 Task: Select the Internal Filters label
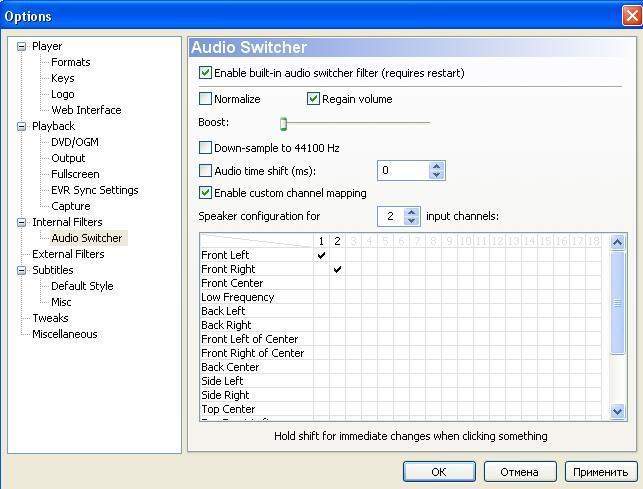click(67, 222)
